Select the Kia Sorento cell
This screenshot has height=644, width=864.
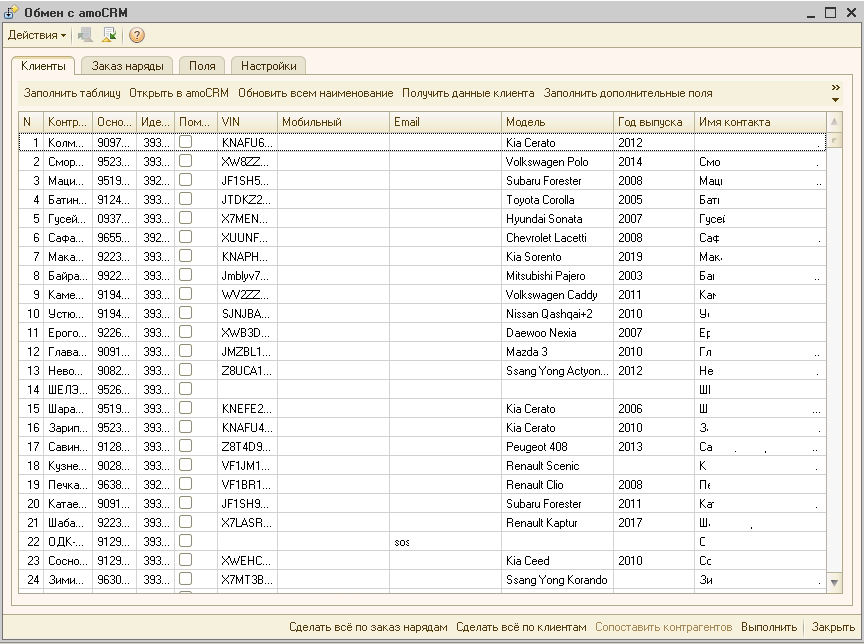[557, 257]
